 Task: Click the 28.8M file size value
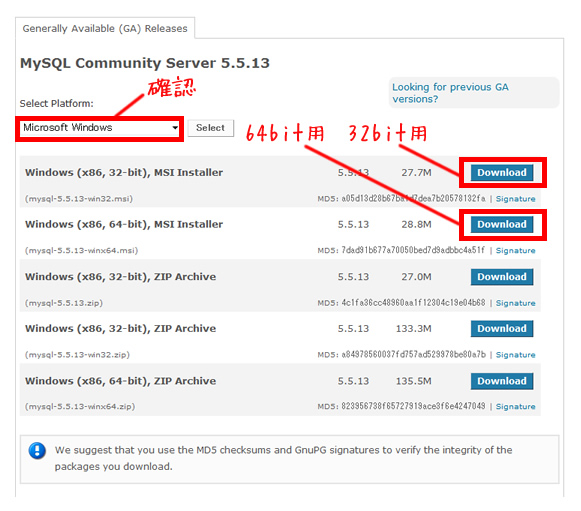click(416, 225)
